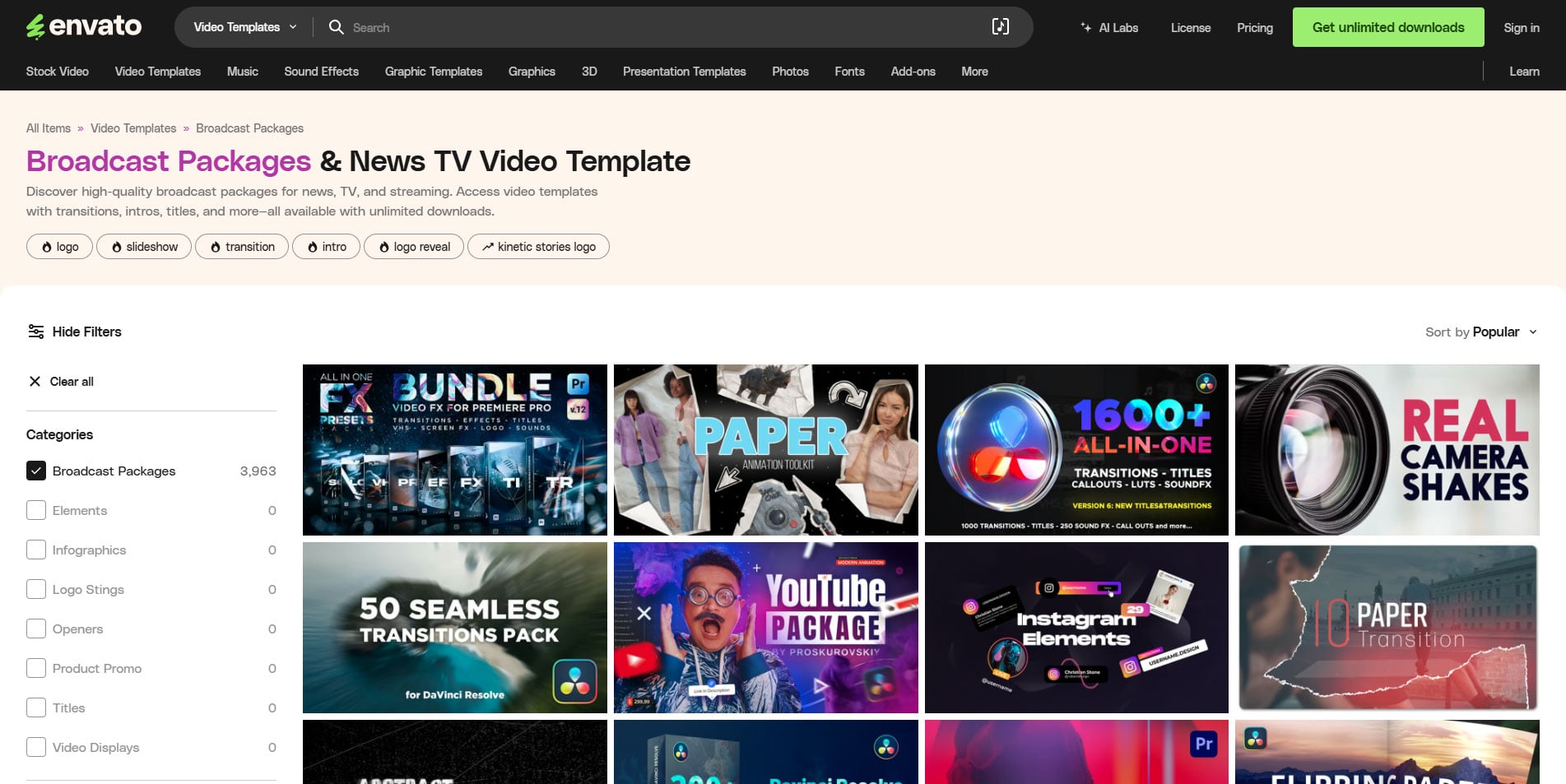Screen dimensions: 1566x784
Task: Open search by audio/image icon
Action: click(x=1000, y=27)
